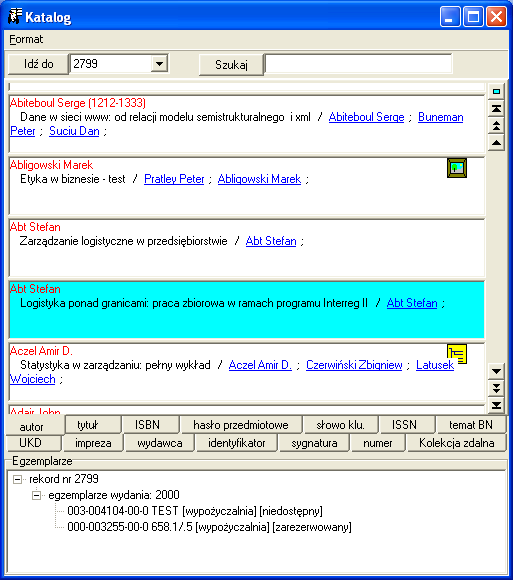Open 'Abt Stefan' link in highlighted Logistyka record
The width and height of the screenshot is (513, 580).
click(412, 303)
